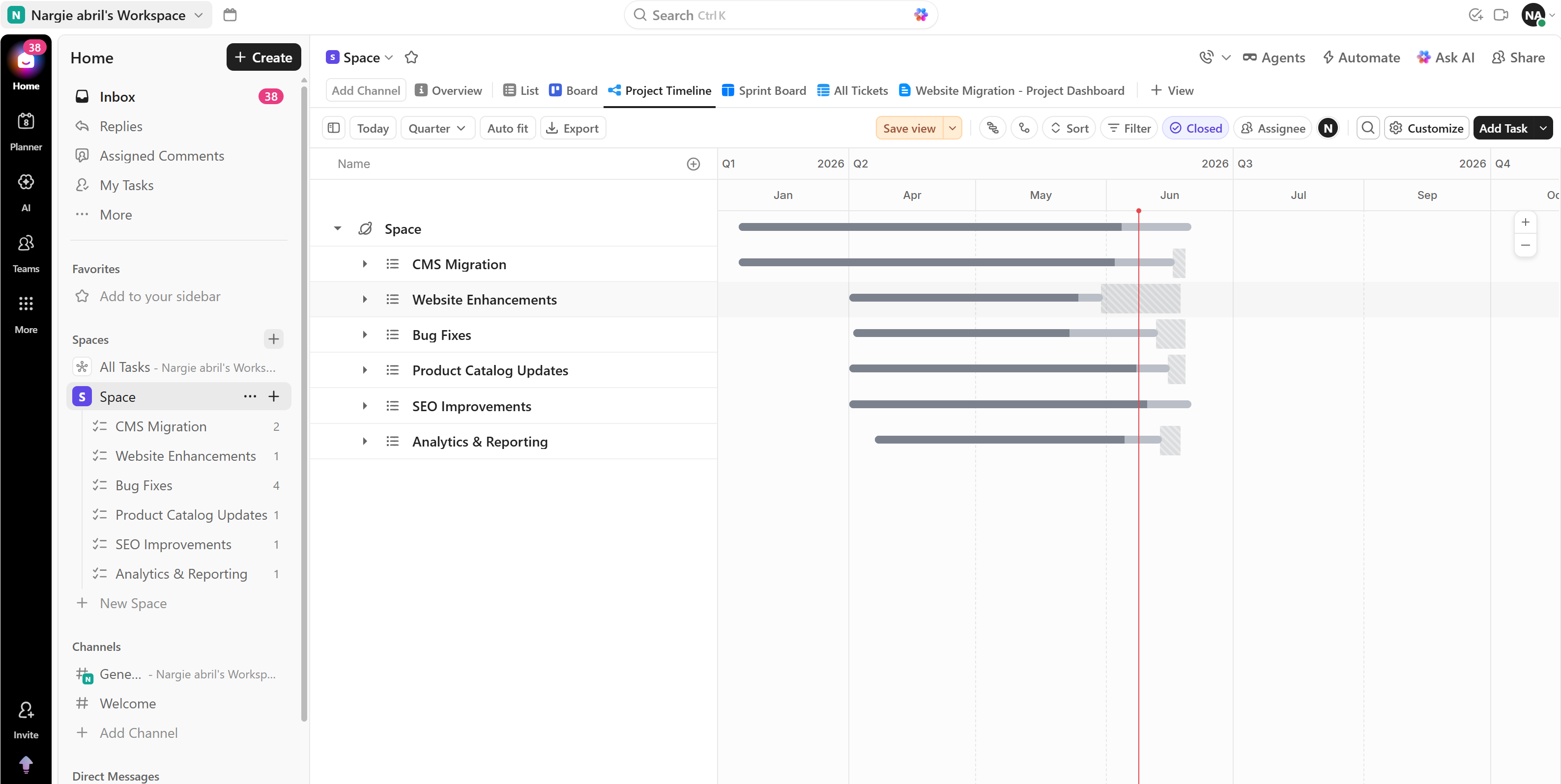Click the Share button
This screenshot has width=1561, height=784.
pyautogui.click(x=1518, y=57)
